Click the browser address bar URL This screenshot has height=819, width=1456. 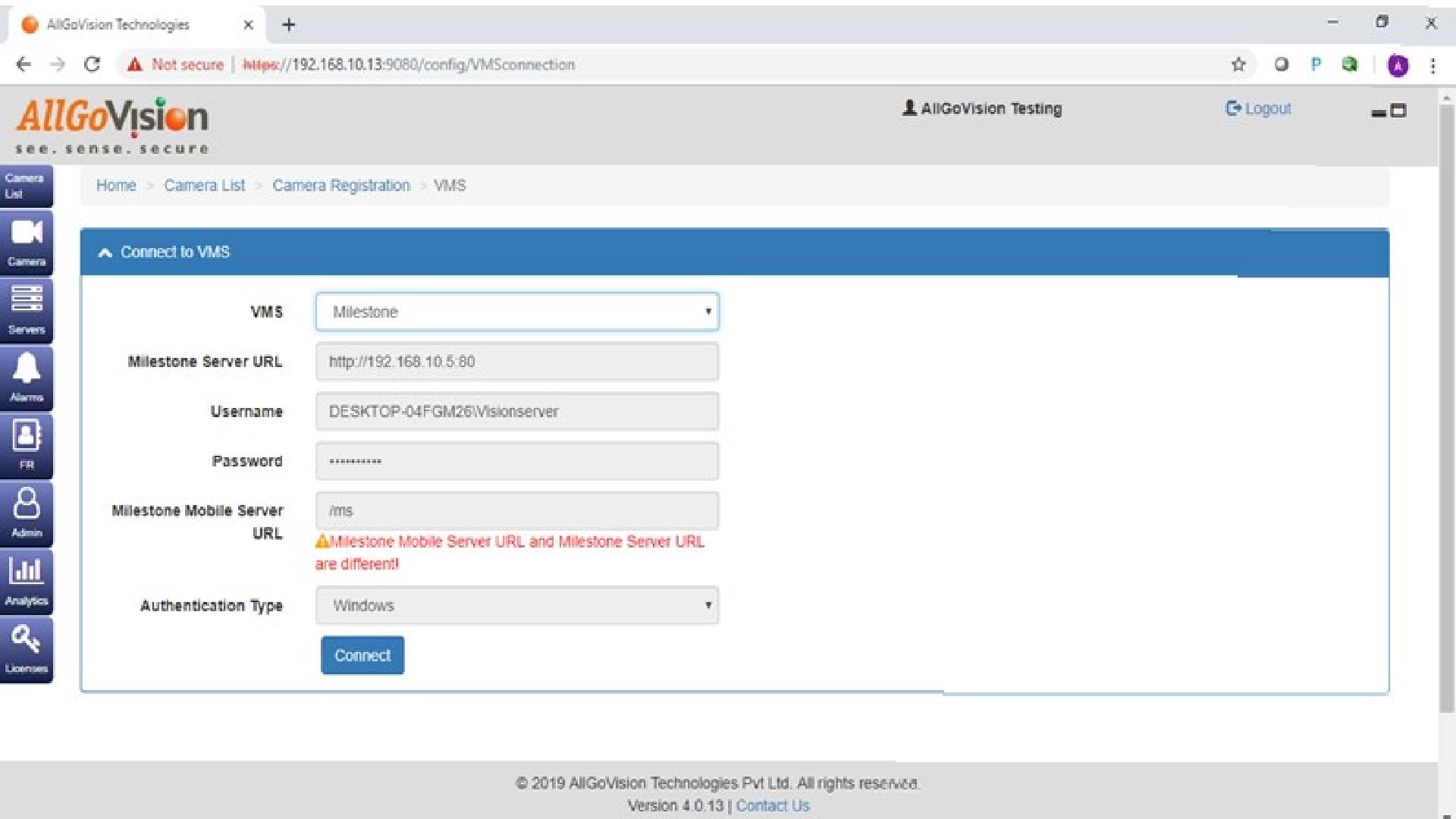click(409, 64)
